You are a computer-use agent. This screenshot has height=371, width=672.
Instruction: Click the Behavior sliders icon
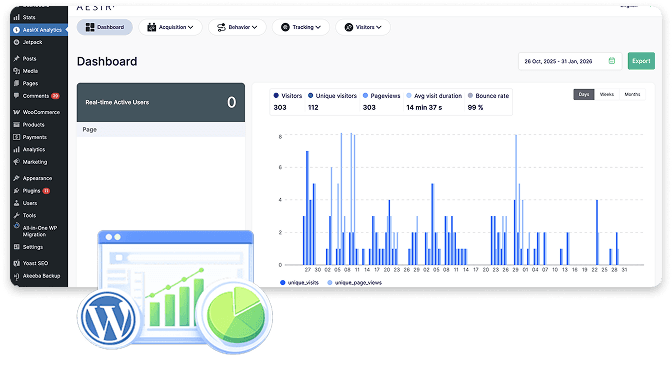point(221,27)
